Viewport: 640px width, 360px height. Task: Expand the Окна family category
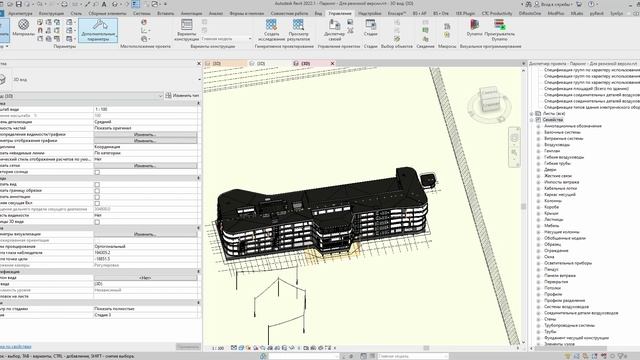coord(538,257)
